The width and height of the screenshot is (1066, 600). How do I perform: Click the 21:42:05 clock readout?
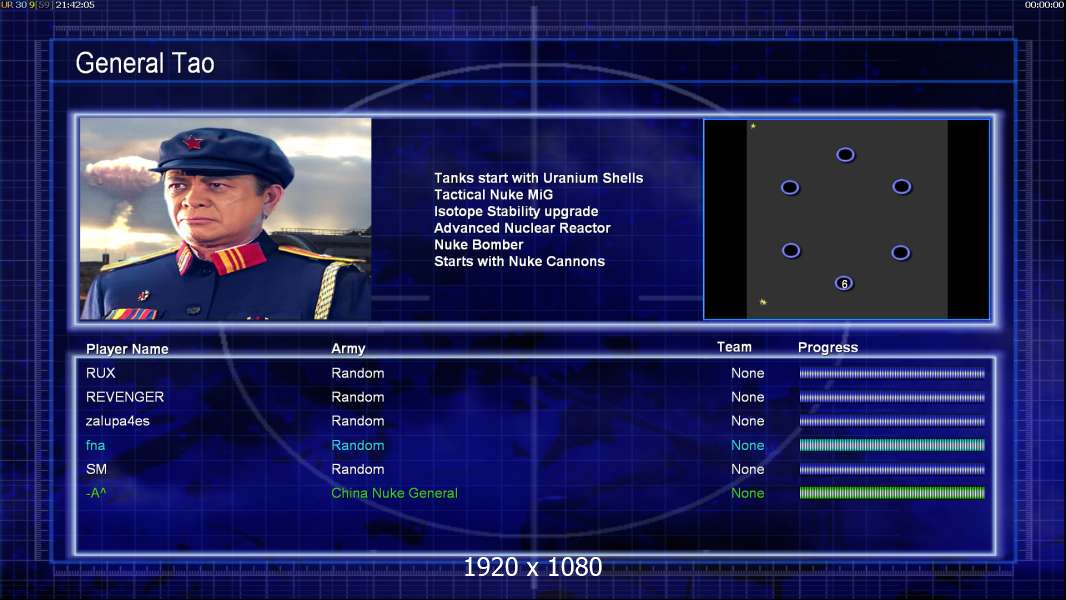75,5
